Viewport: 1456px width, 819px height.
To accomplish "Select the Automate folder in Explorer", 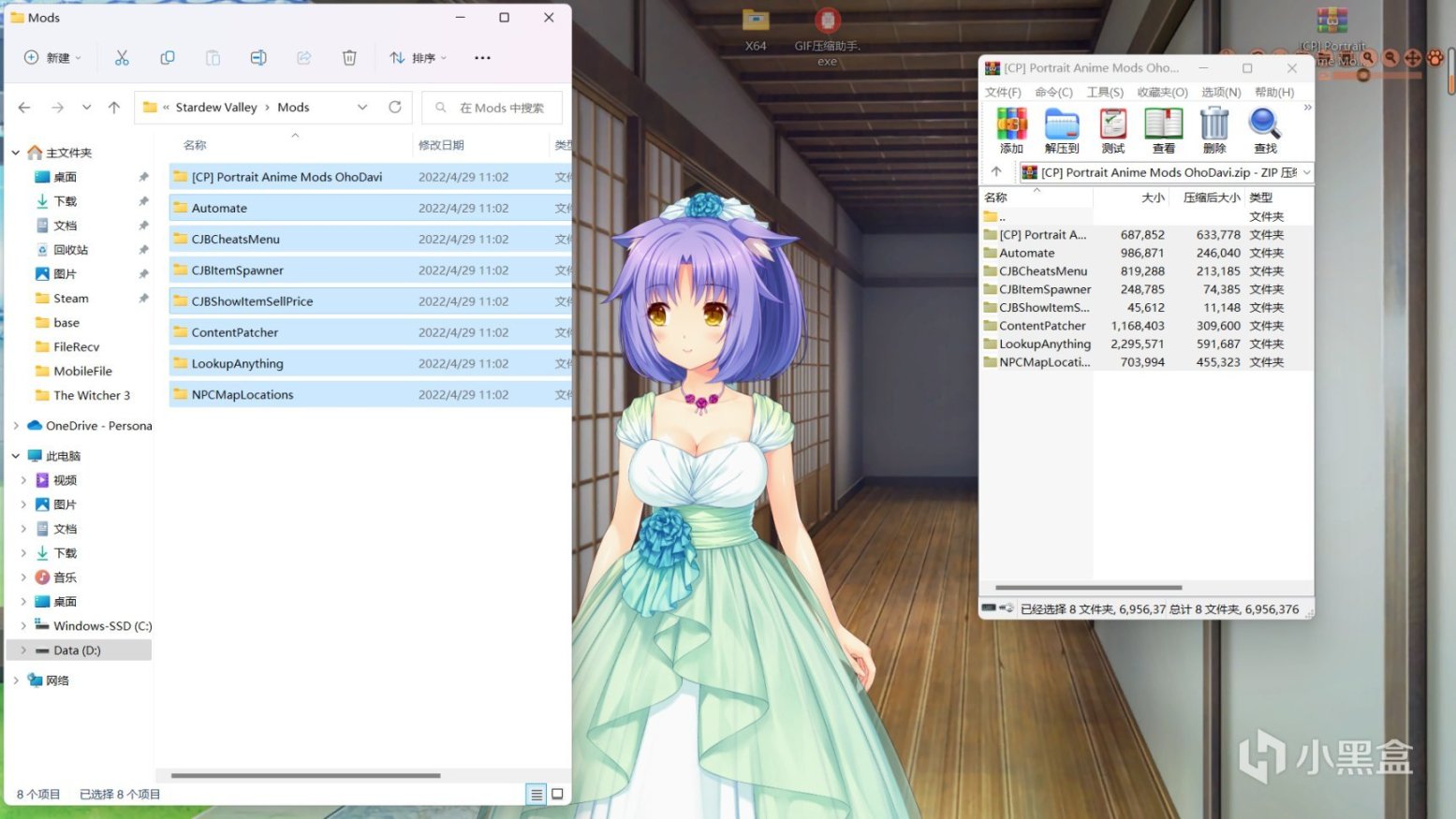I will [x=371, y=208].
